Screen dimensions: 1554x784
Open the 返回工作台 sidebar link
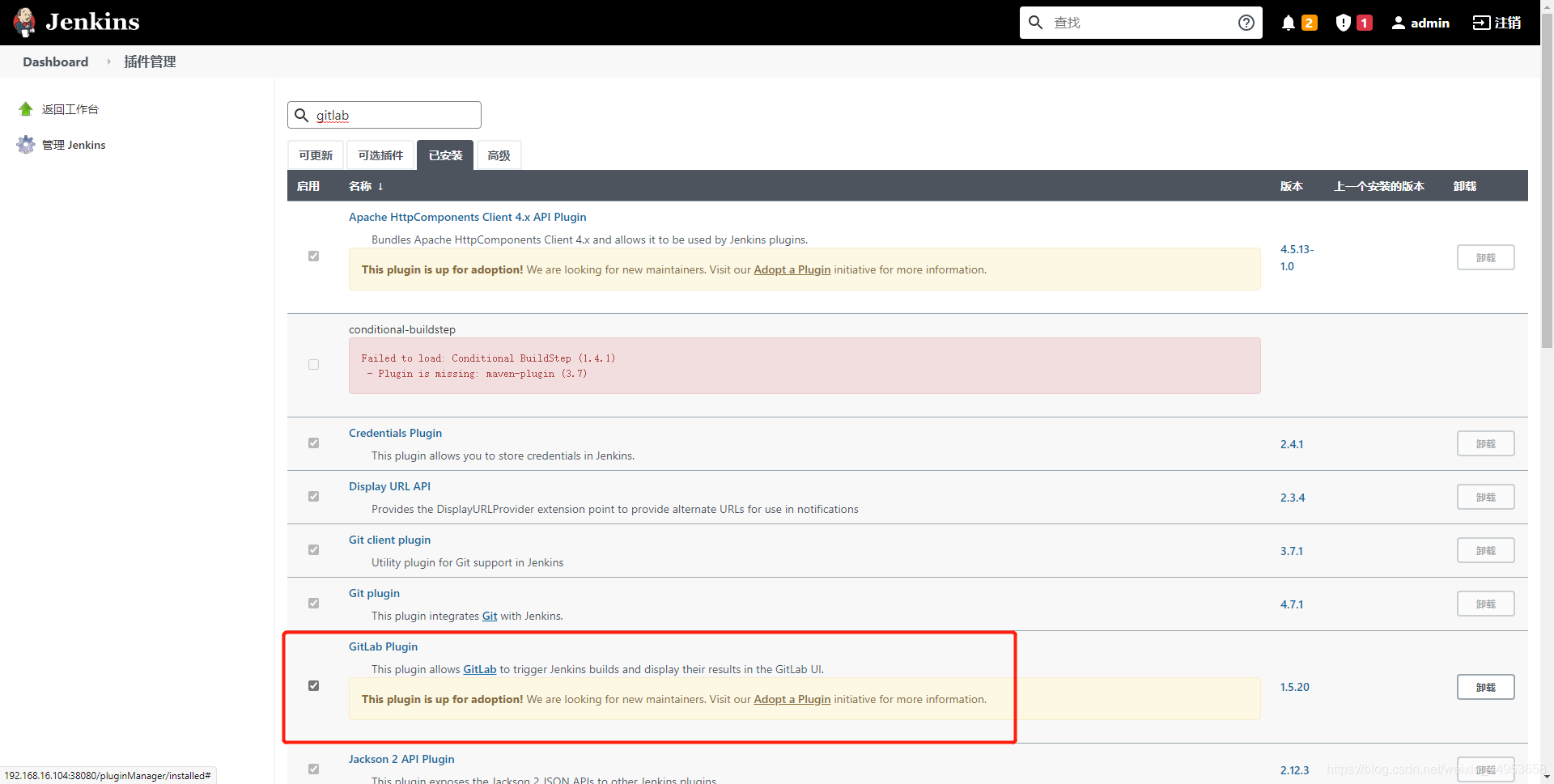click(x=70, y=109)
